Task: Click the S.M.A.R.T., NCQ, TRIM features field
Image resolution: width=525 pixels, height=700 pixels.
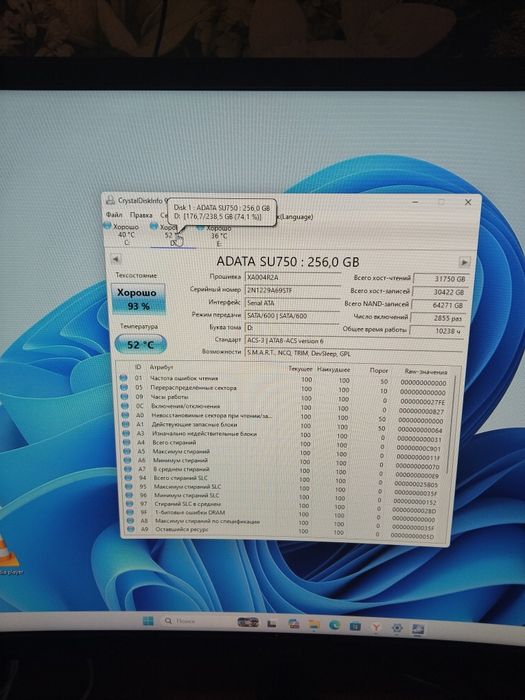Action: click(x=354, y=353)
